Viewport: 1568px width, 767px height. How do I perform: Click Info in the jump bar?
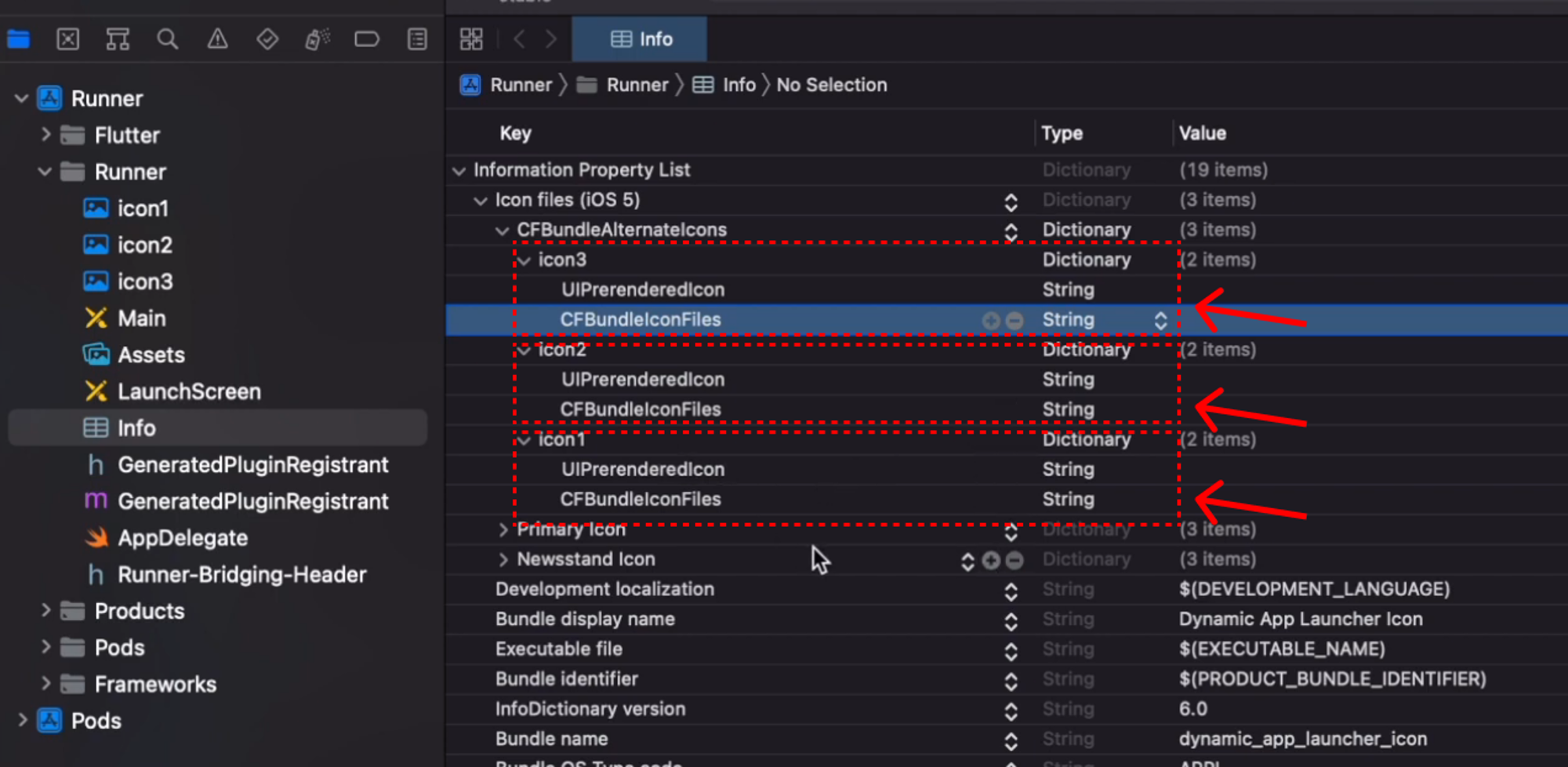pyautogui.click(x=724, y=85)
